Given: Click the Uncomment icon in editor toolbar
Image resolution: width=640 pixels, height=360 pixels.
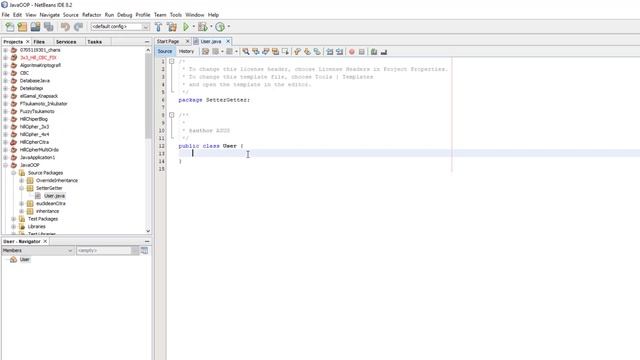Looking at the screenshot, I should coord(384,51).
